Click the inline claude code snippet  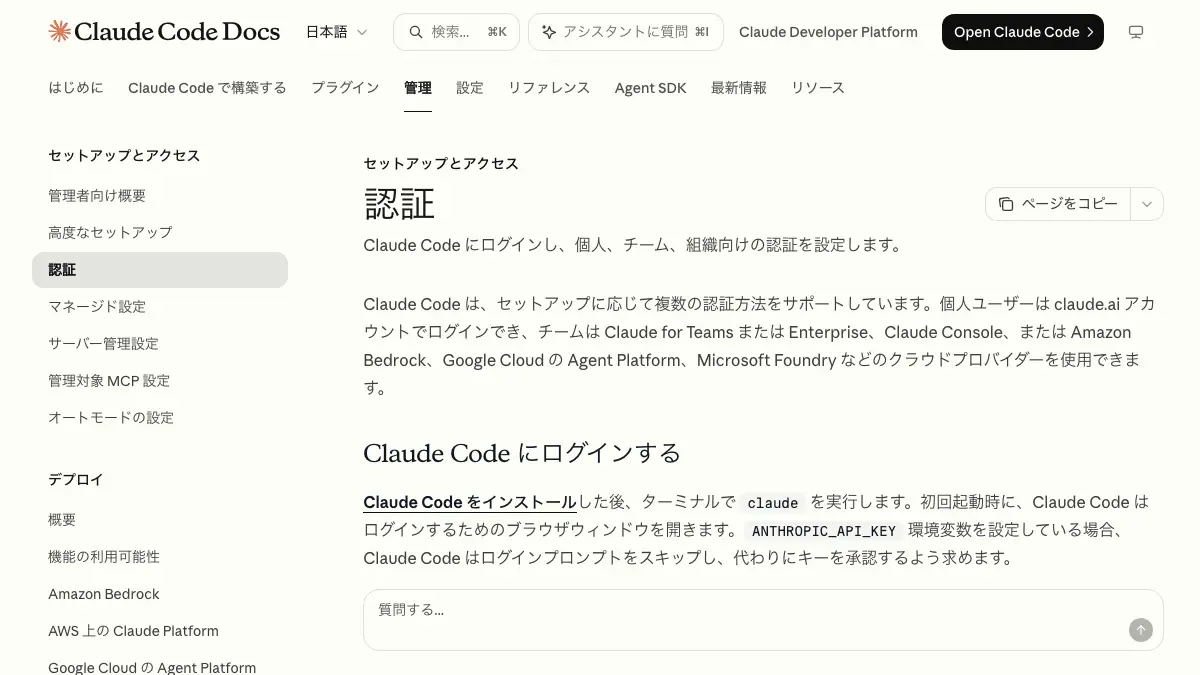click(773, 503)
